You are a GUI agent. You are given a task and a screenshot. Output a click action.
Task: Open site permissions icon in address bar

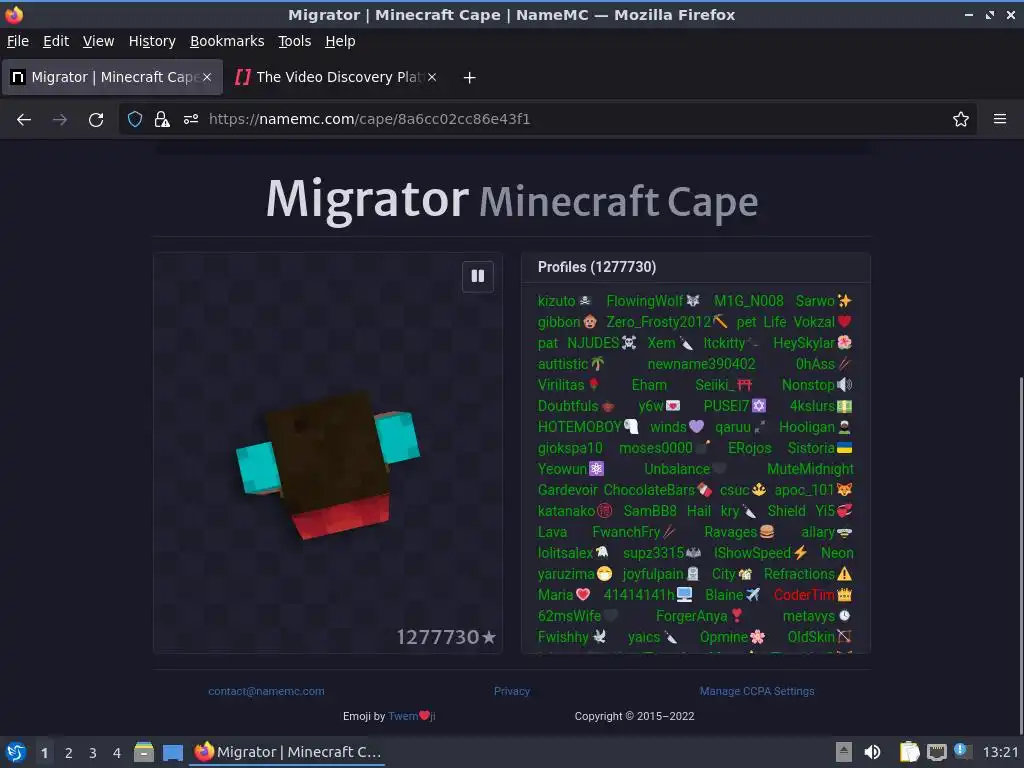click(191, 119)
